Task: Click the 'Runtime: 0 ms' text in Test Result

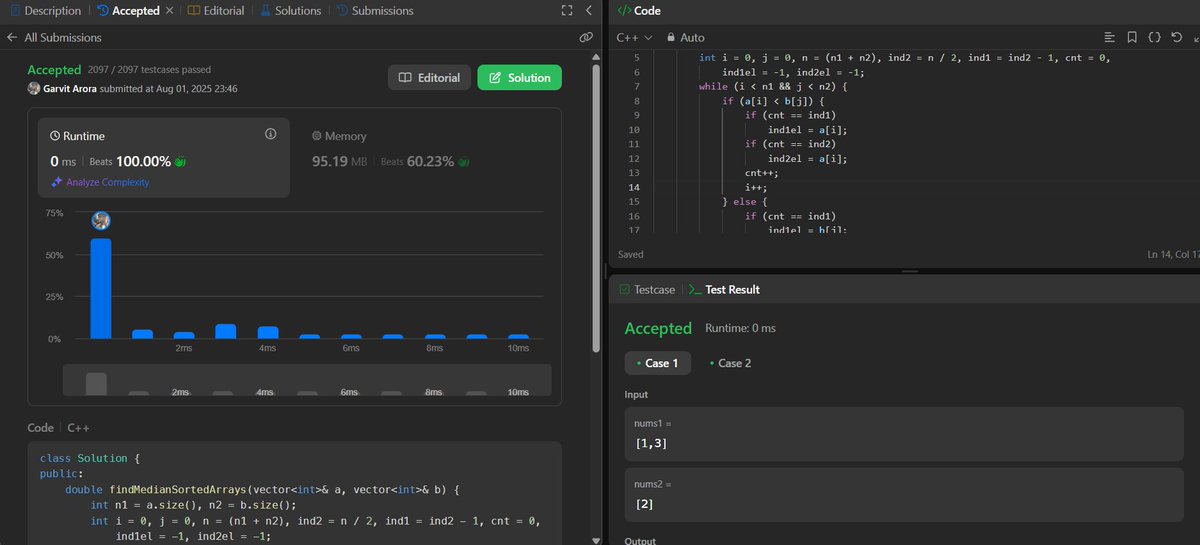Action: 740,328
